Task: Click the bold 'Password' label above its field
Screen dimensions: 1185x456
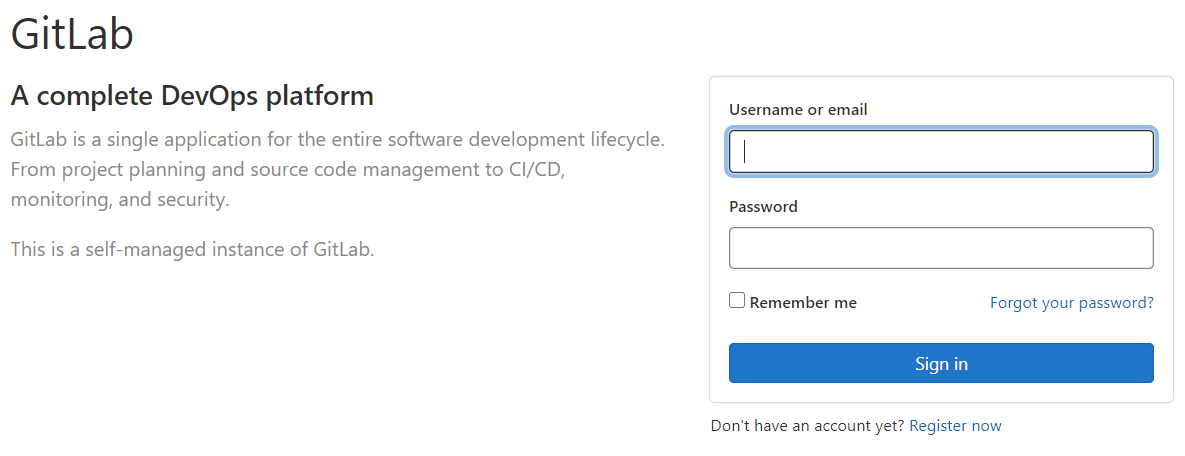Action: (x=763, y=207)
